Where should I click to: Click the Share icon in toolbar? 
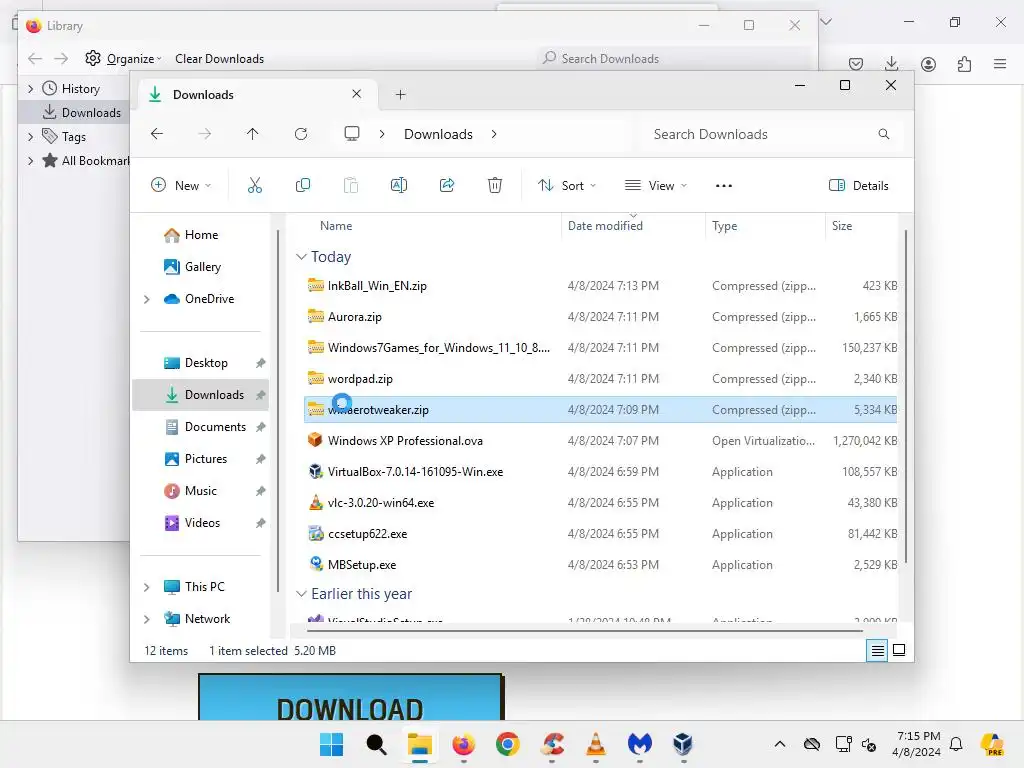click(447, 185)
